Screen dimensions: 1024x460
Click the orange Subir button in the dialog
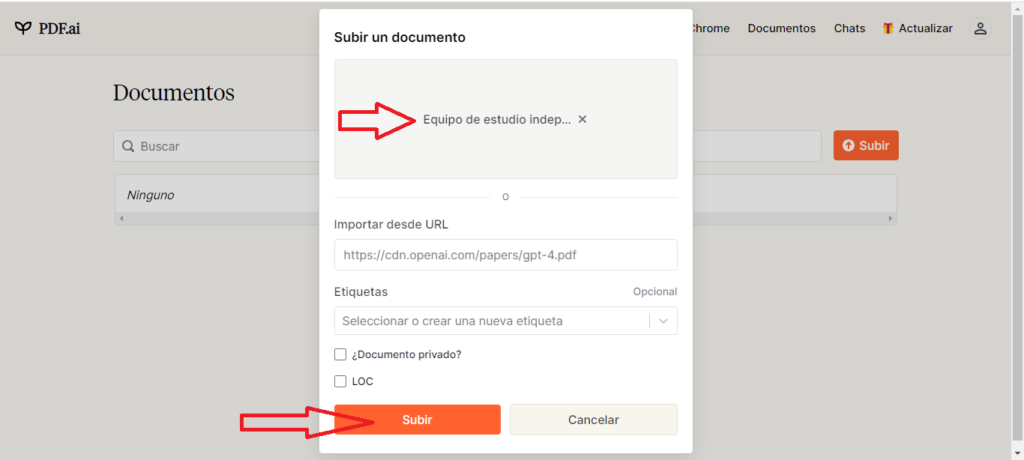click(x=417, y=419)
